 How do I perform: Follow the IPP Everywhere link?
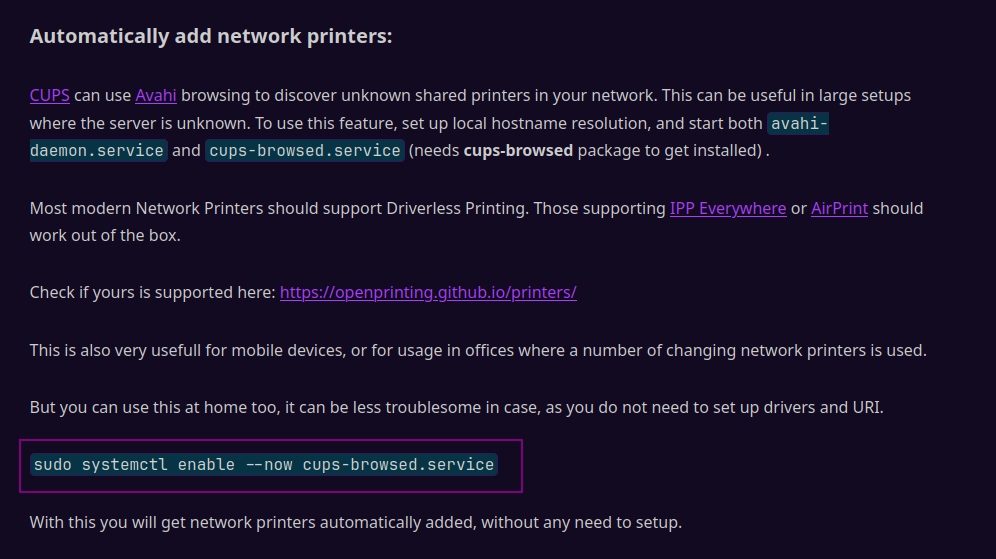(728, 208)
